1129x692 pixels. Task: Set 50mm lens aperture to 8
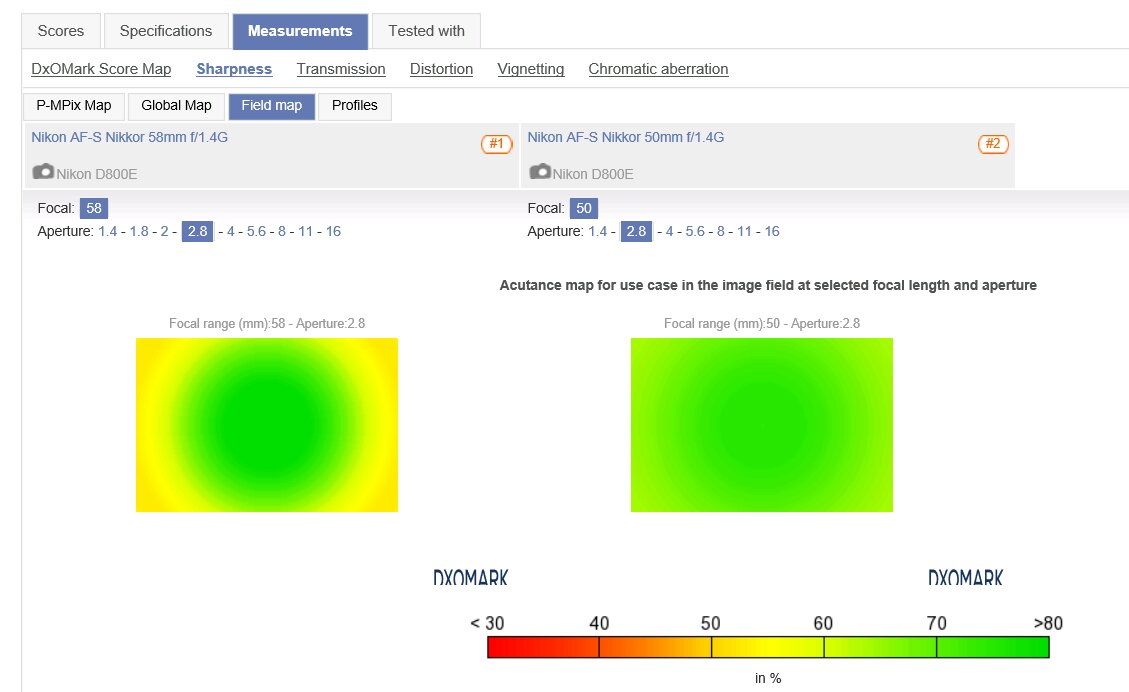(721, 231)
